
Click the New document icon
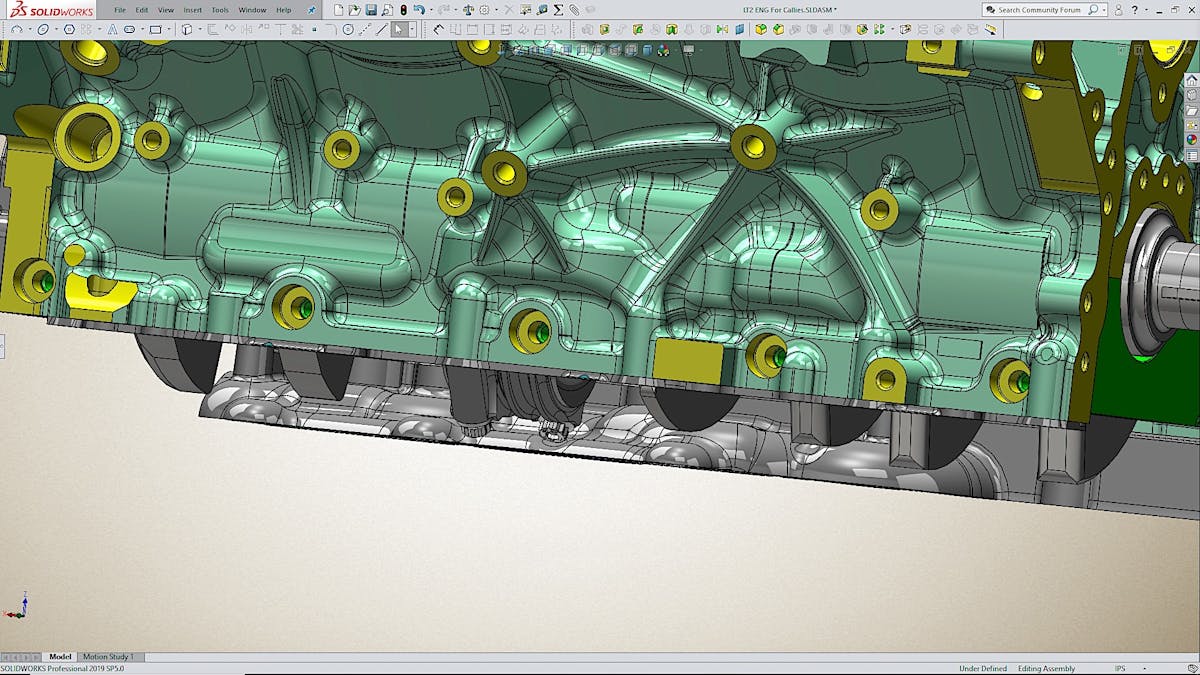coord(338,10)
